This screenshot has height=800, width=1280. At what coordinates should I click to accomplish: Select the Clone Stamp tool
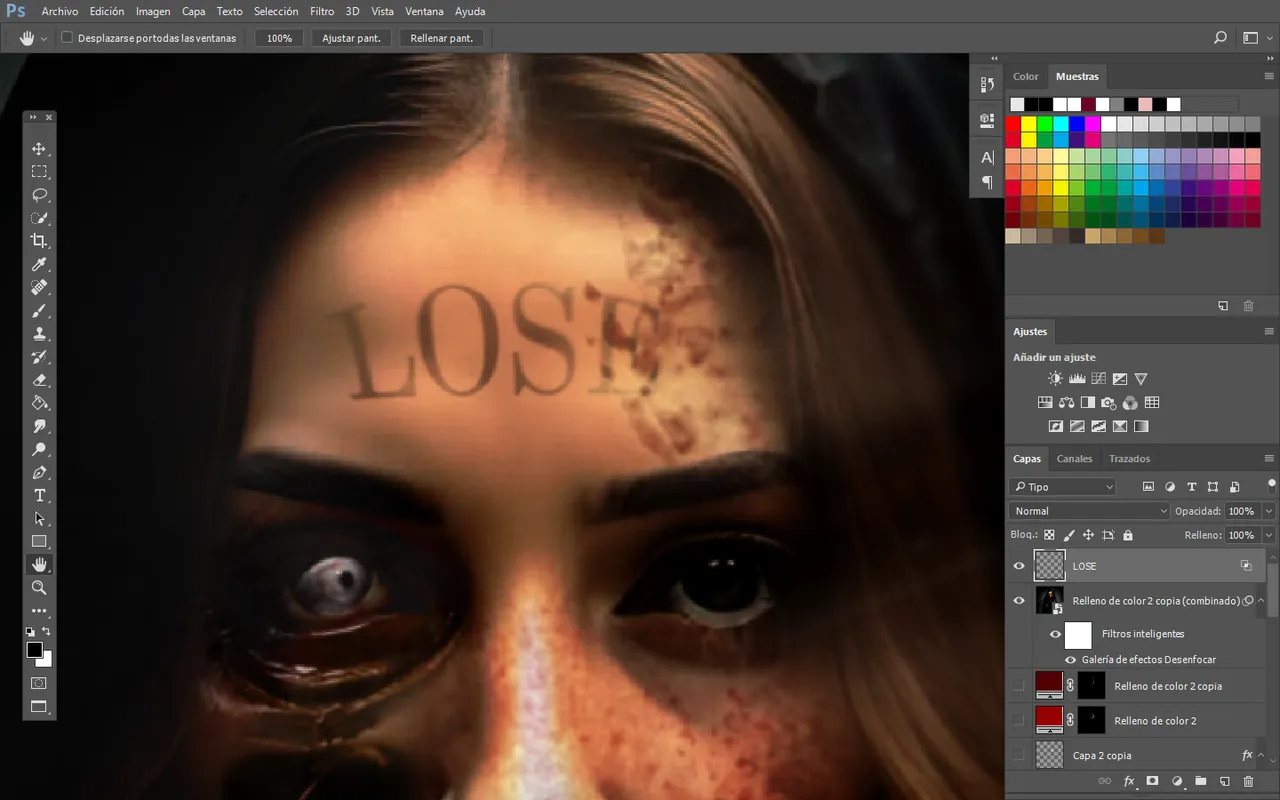click(x=39, y=334)
